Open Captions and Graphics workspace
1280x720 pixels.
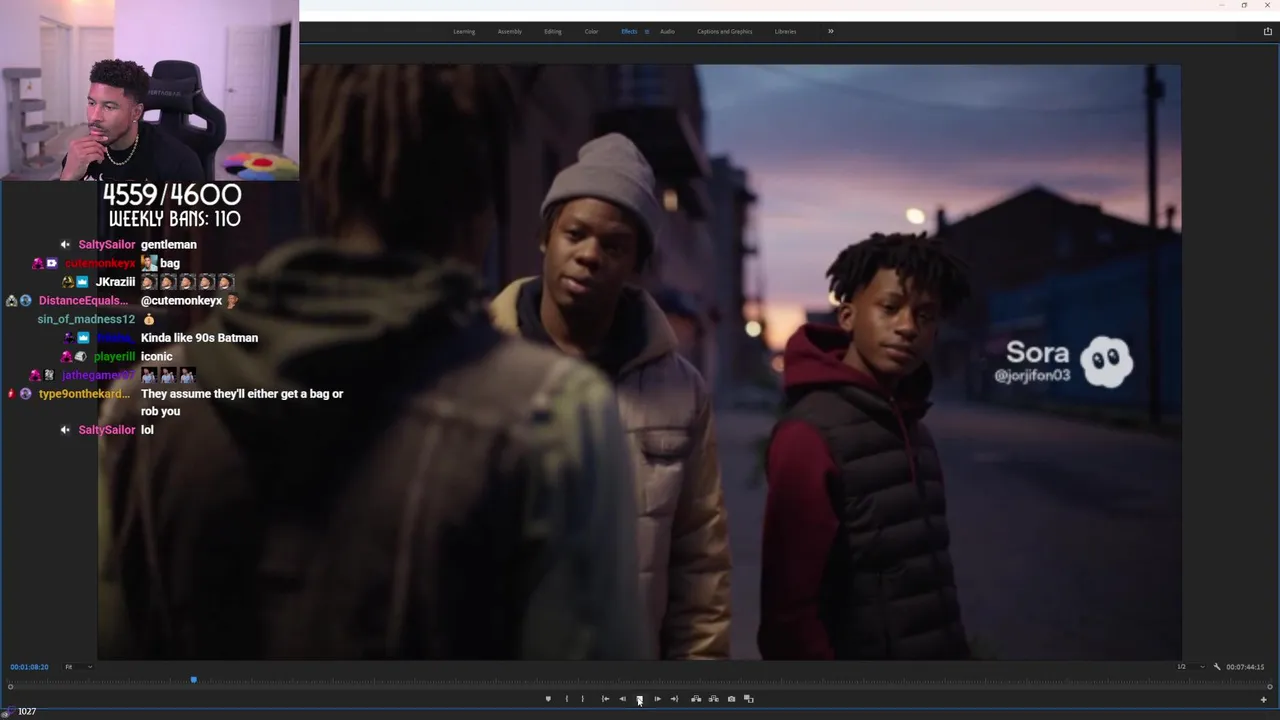tap(725, 31)
